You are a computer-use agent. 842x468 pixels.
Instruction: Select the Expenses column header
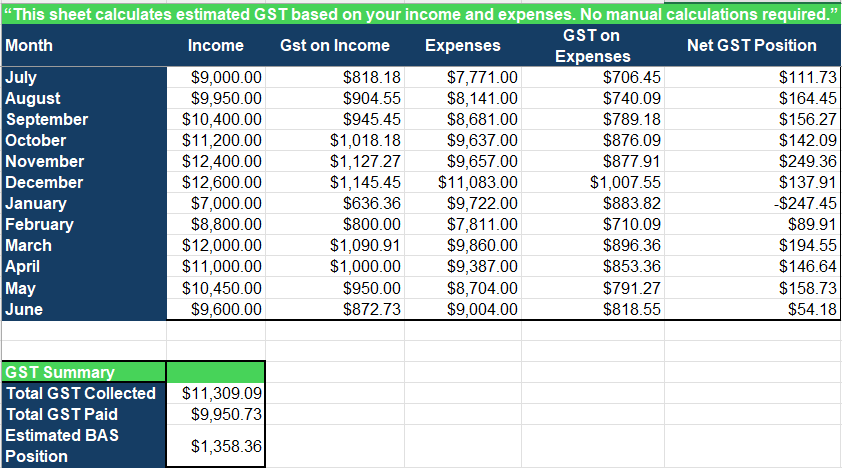463,46
